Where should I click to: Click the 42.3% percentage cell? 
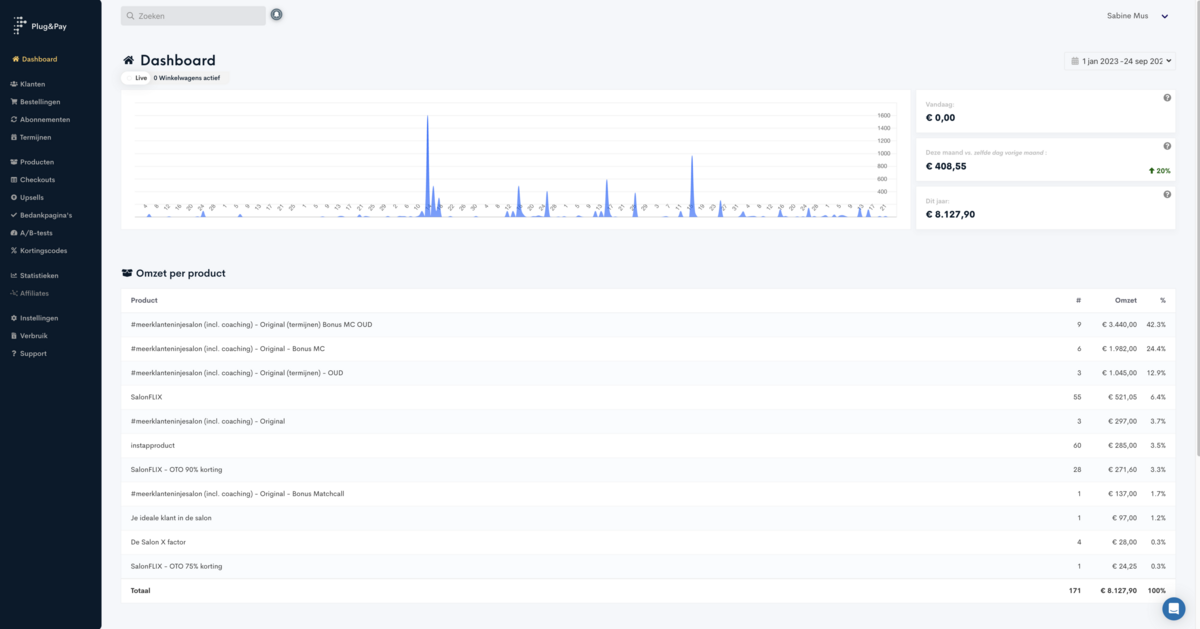pyautogui.click(x=1156, y=325)
